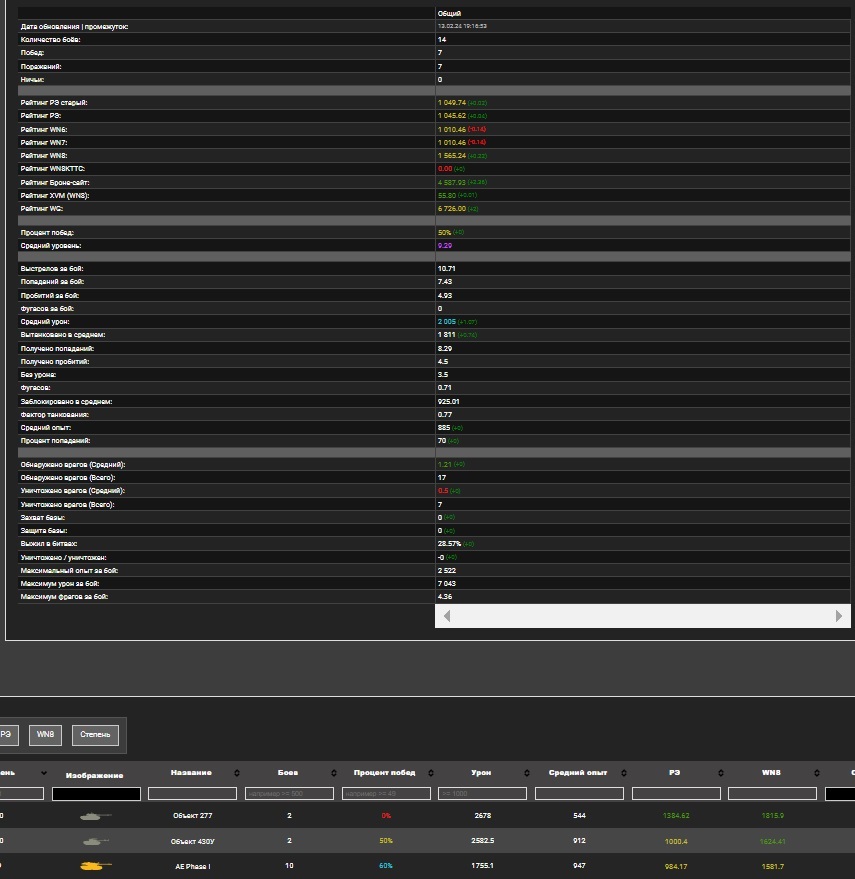Focus the Процент побед filter field

(384, 794)
